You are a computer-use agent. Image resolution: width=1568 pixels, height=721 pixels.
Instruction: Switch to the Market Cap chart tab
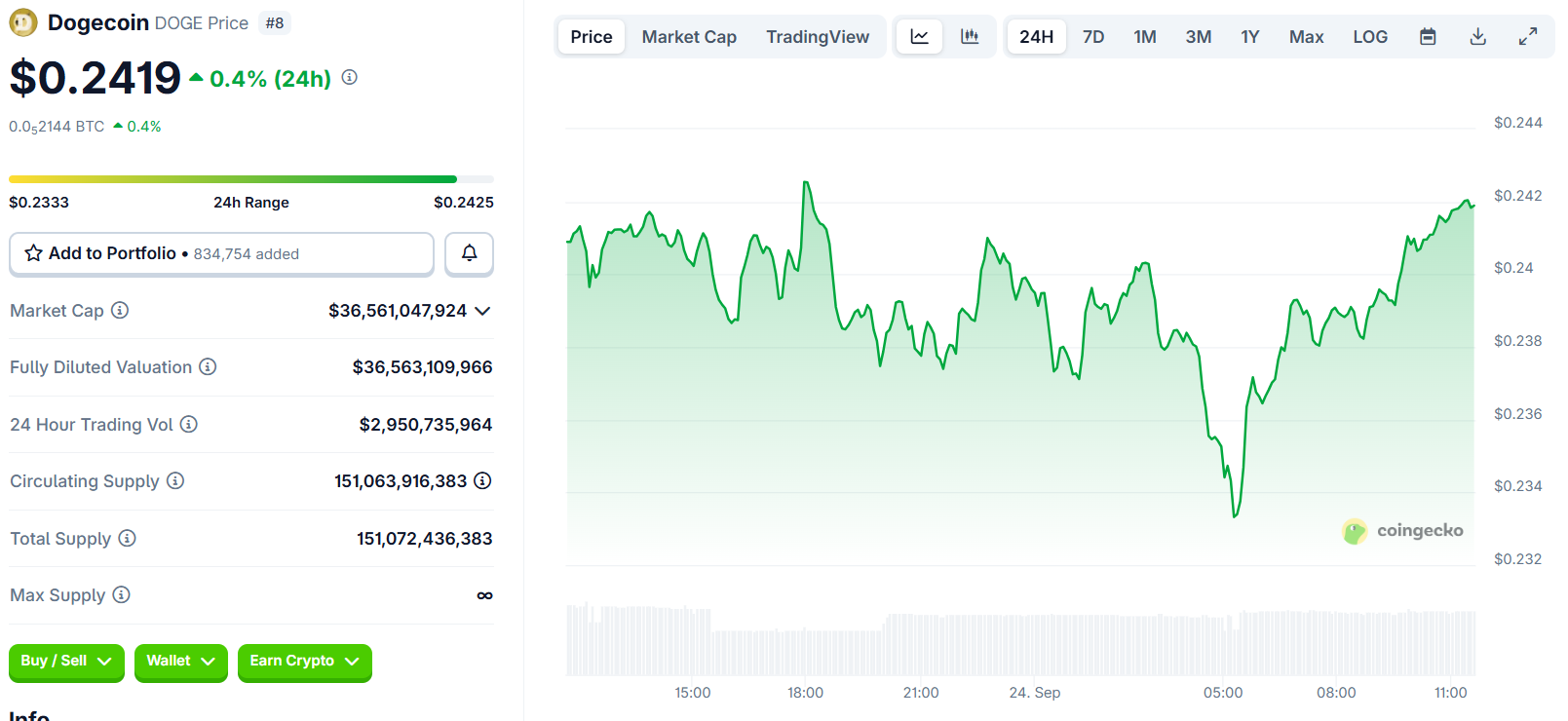[689, 37]
